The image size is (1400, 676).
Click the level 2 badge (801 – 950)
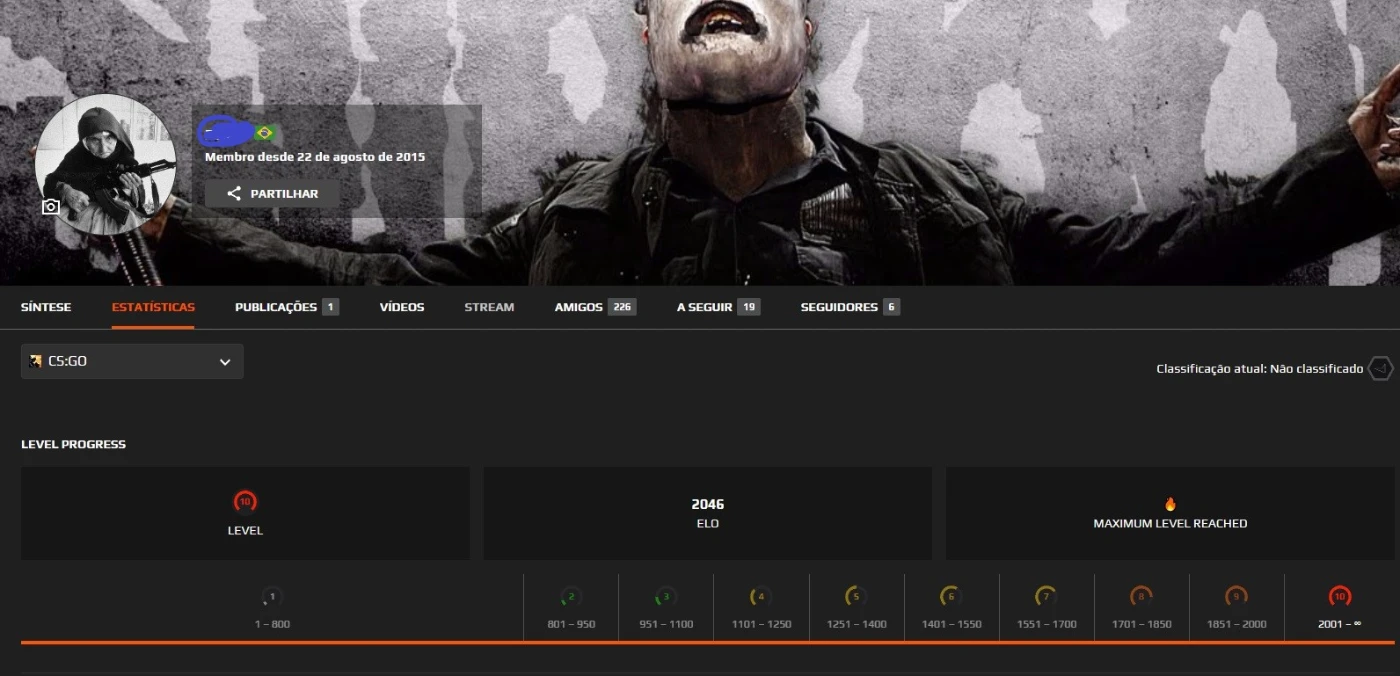[x=571, y=597]
